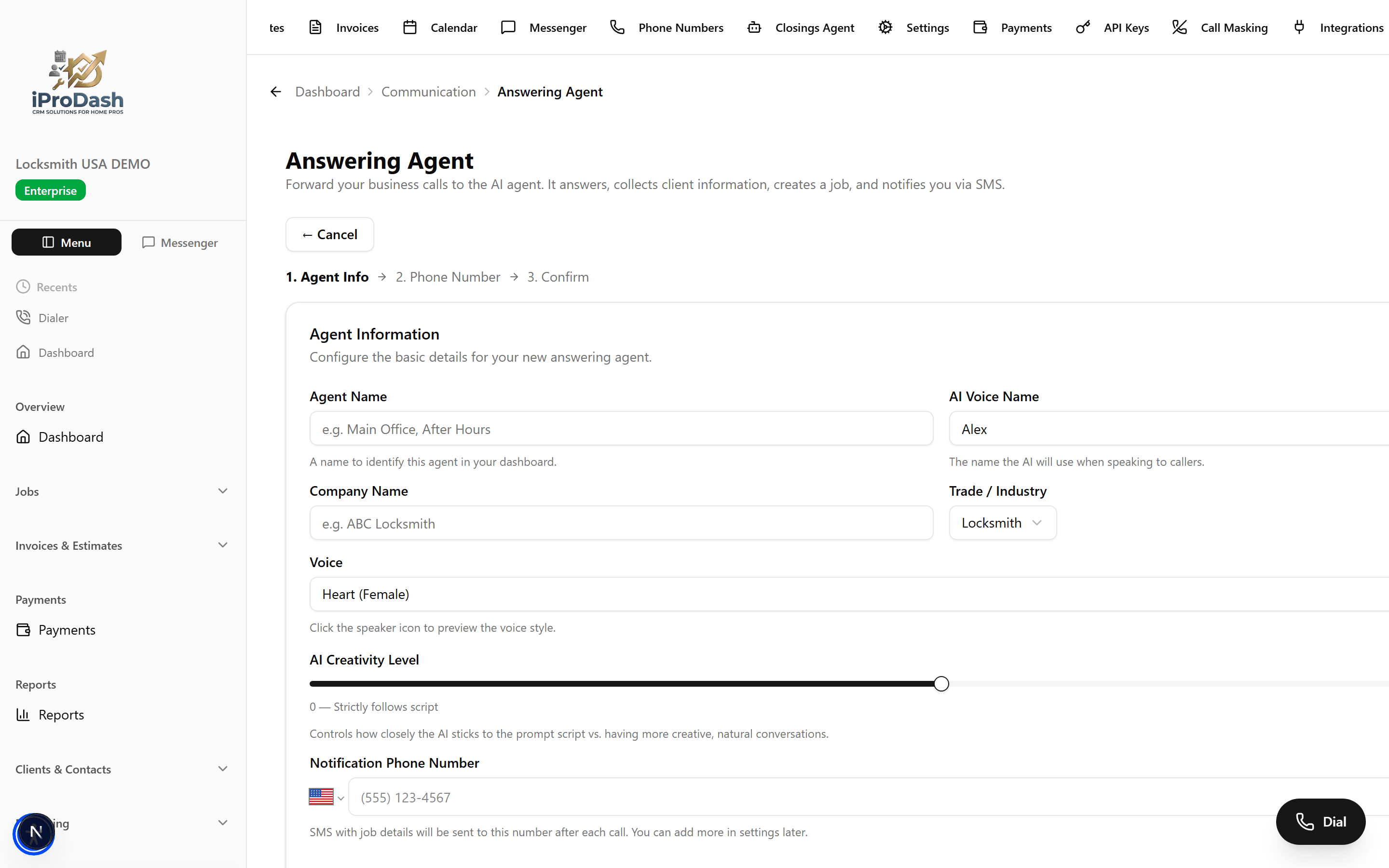
Task: Click the Invoices document icon
Action: pyautogui.click(x=315, y=27)
